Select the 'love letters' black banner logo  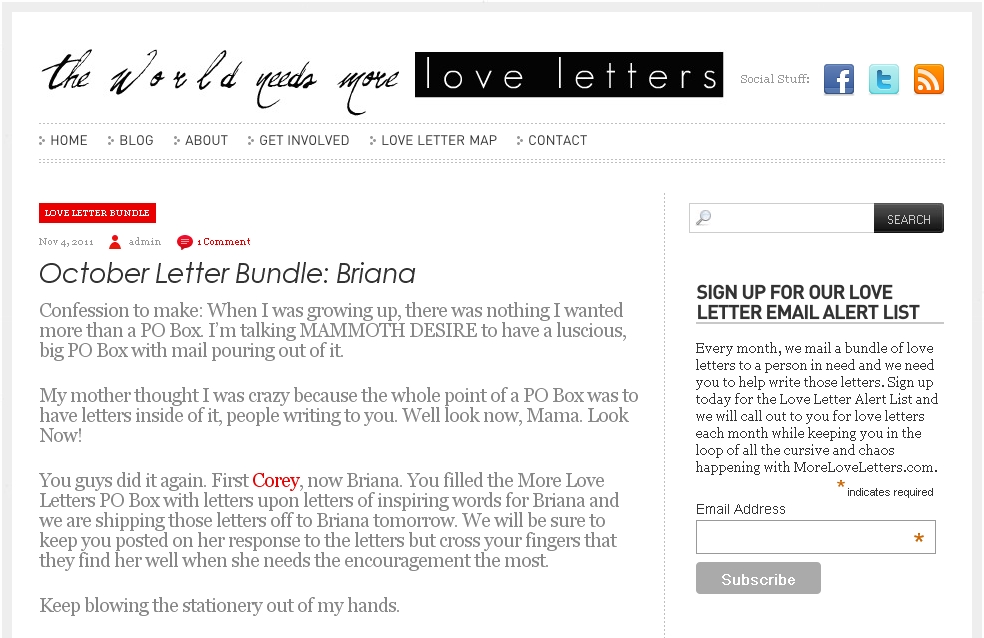pyautogui.click(x=568, y=74)
